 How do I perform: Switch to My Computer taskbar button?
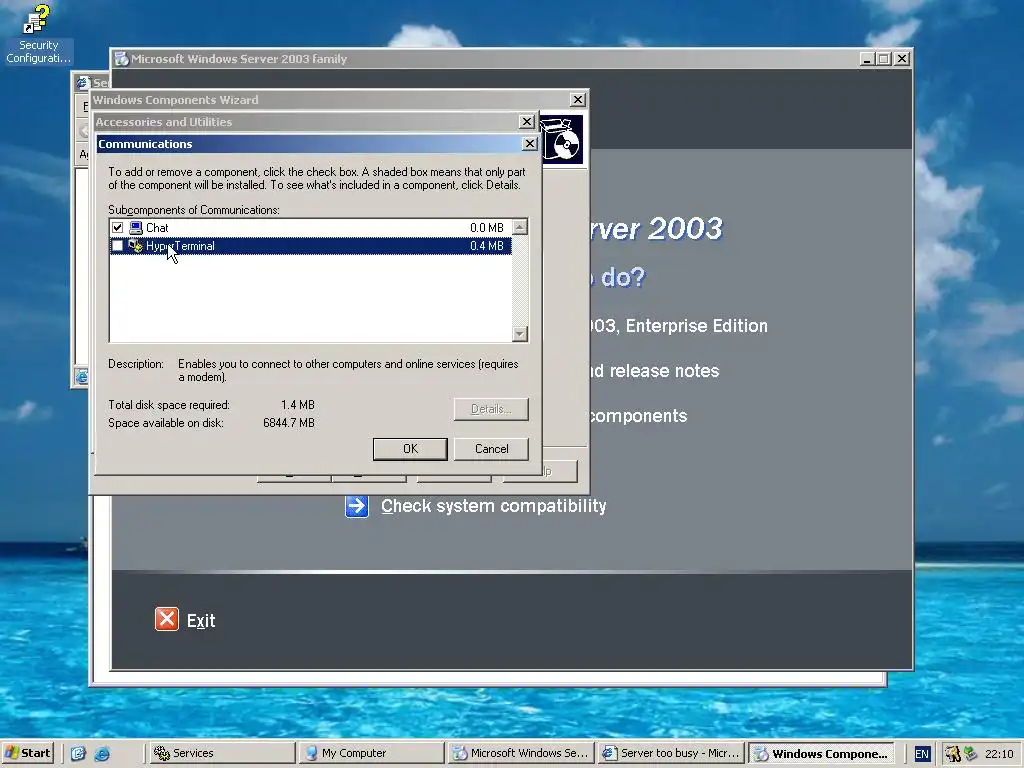tap(372, 753)
